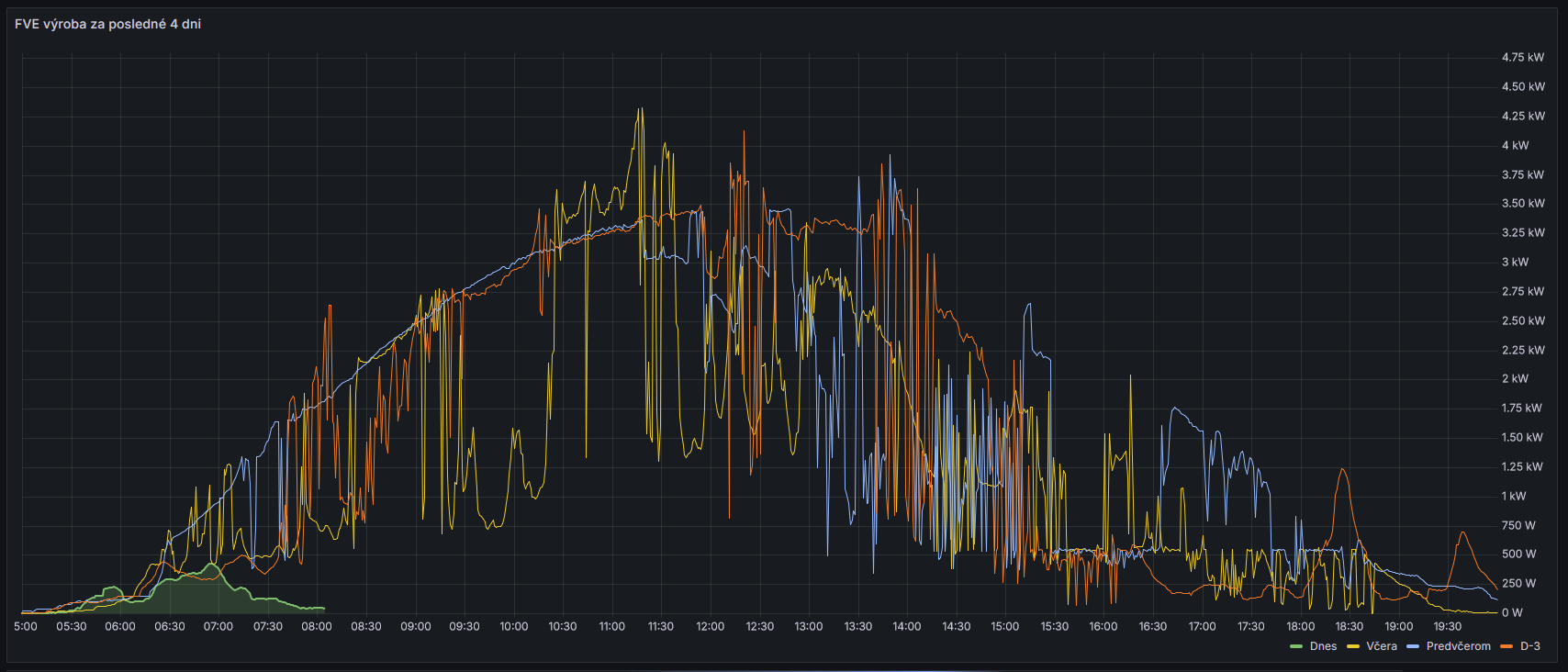Click the 12:00 tick on the time axis

point(710,626)
